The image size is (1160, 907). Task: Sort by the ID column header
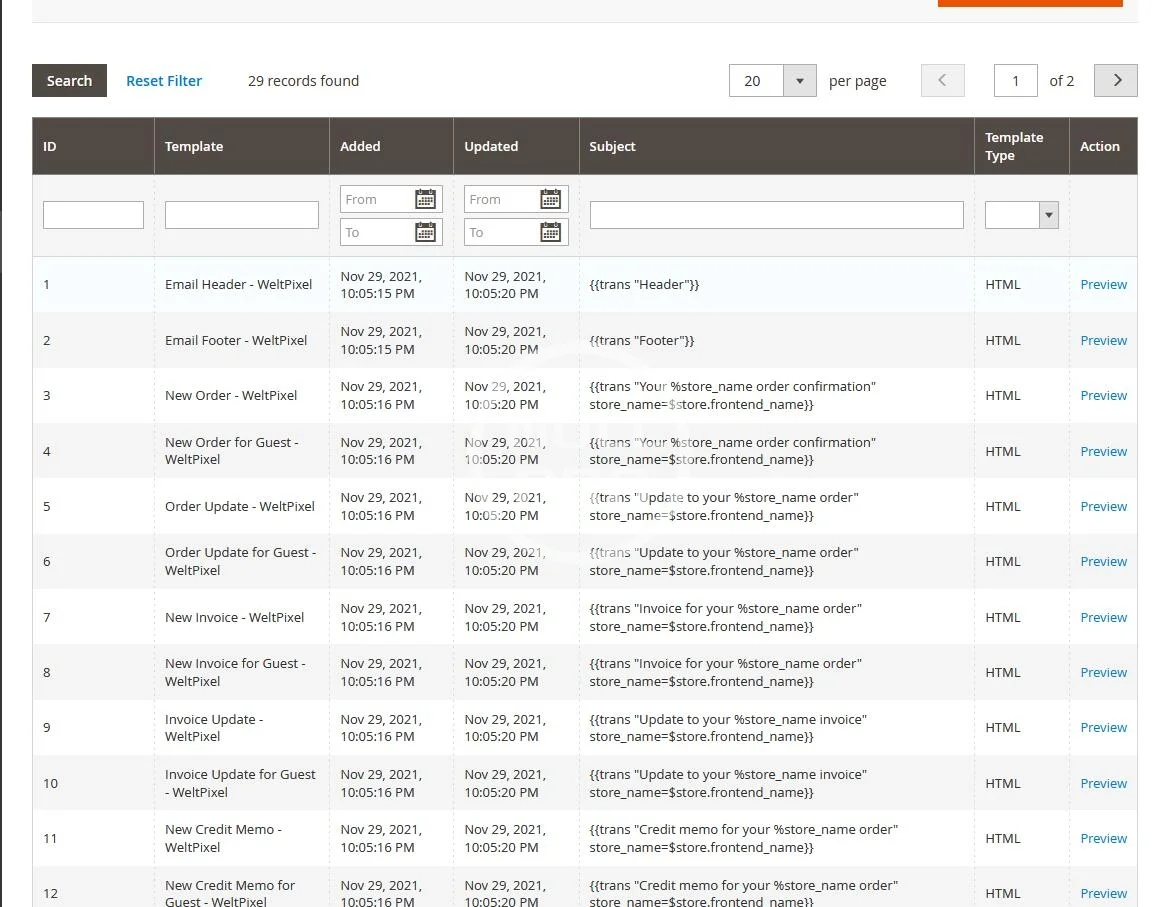[50, 146]
